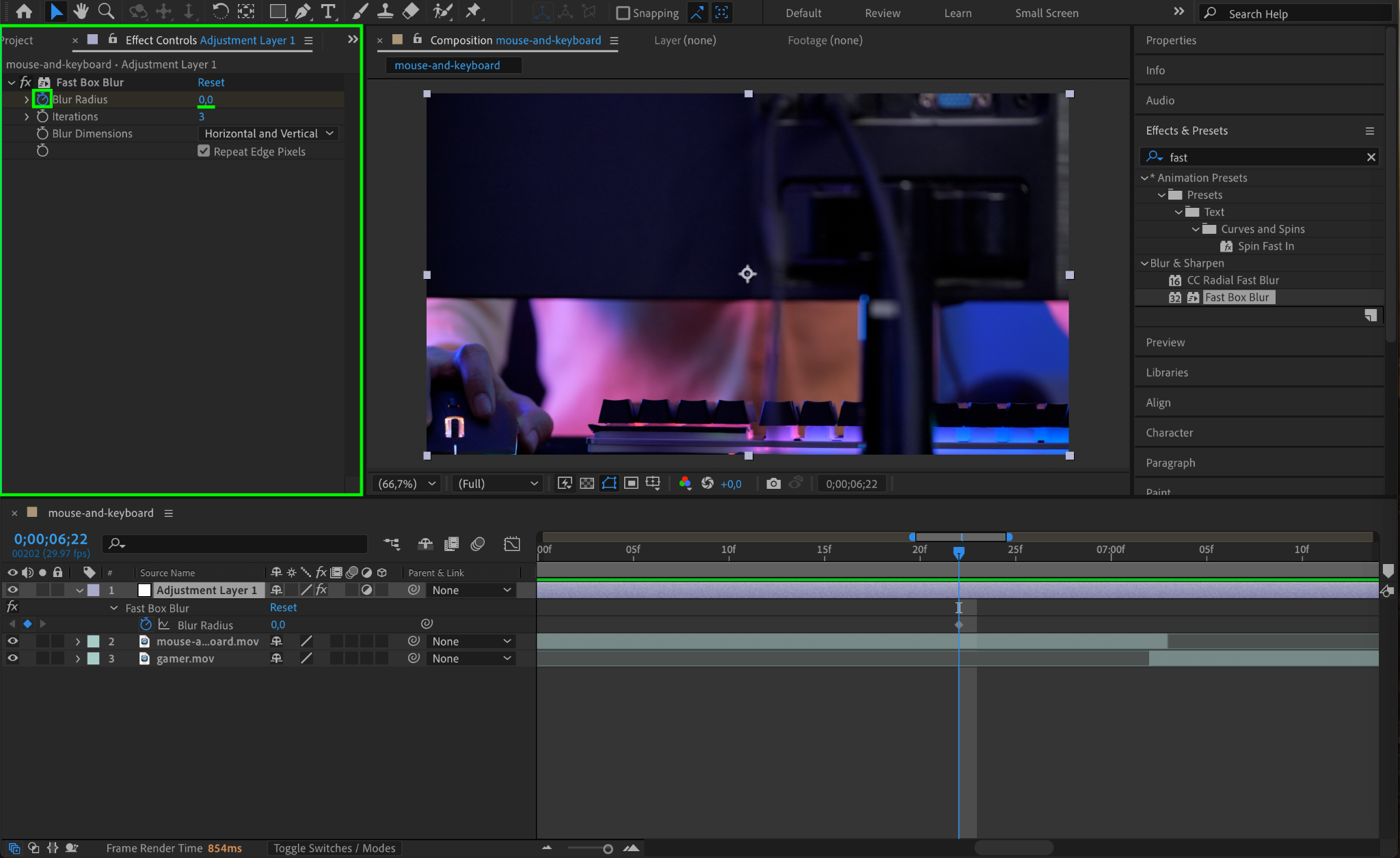This screenshot has width=1400, height=858.
Task: Open the viewer magnification dropdown
Action: tap(407, 483)
